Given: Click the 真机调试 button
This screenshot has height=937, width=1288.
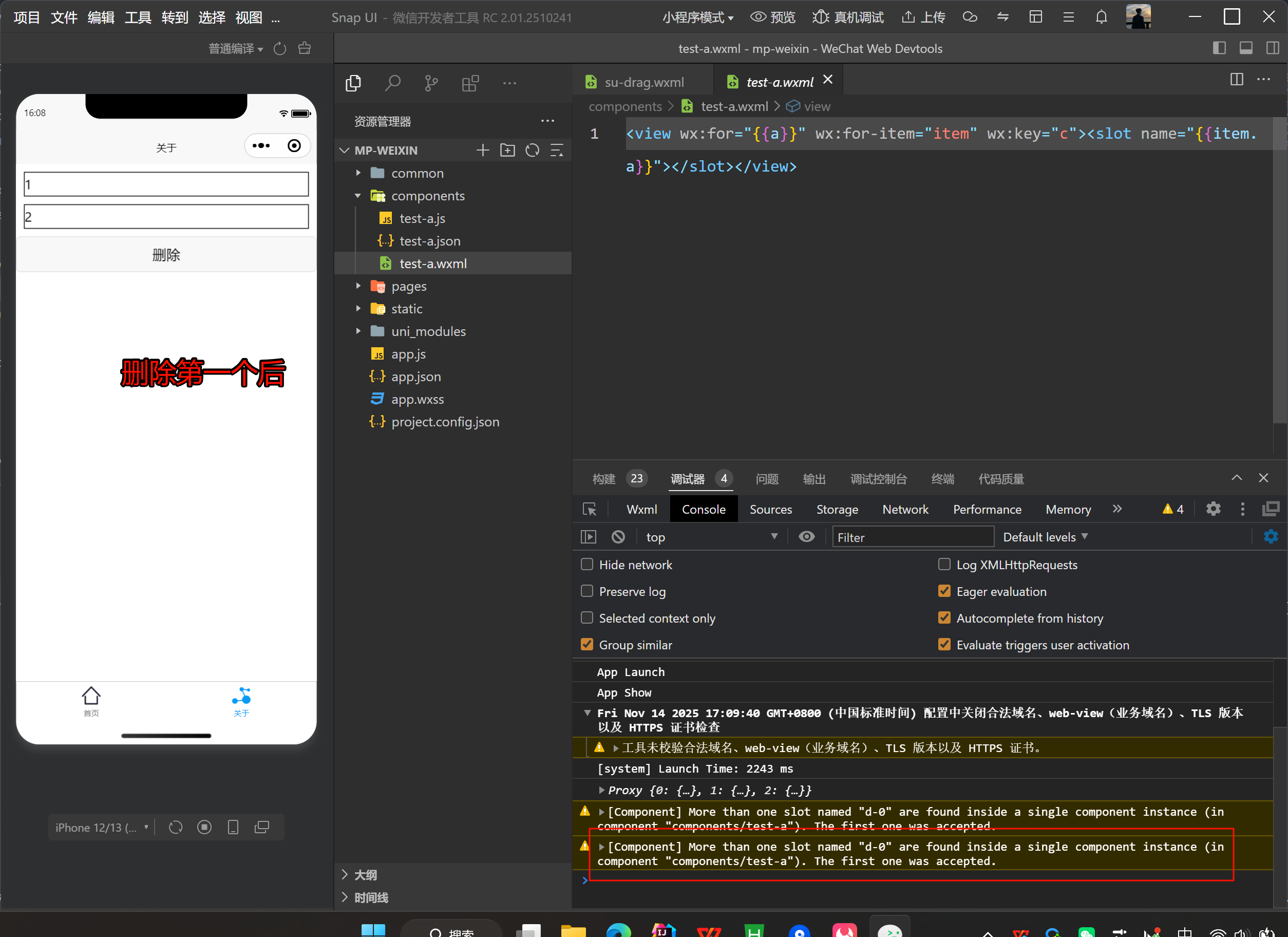Looking at the screenshot, I should (x=848, y=17).
